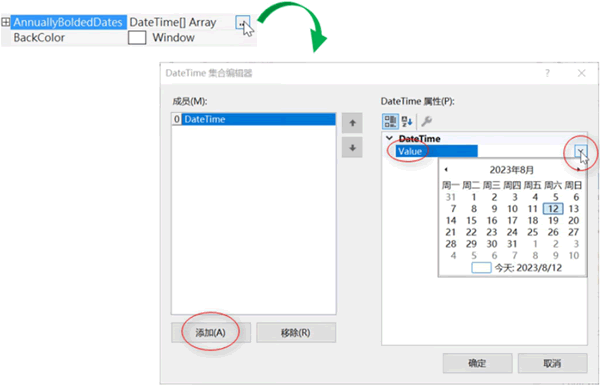Click the 添加(A) add button
Image resolution: width=600 pixels, height=386 pixels.
tap(211, 332)
